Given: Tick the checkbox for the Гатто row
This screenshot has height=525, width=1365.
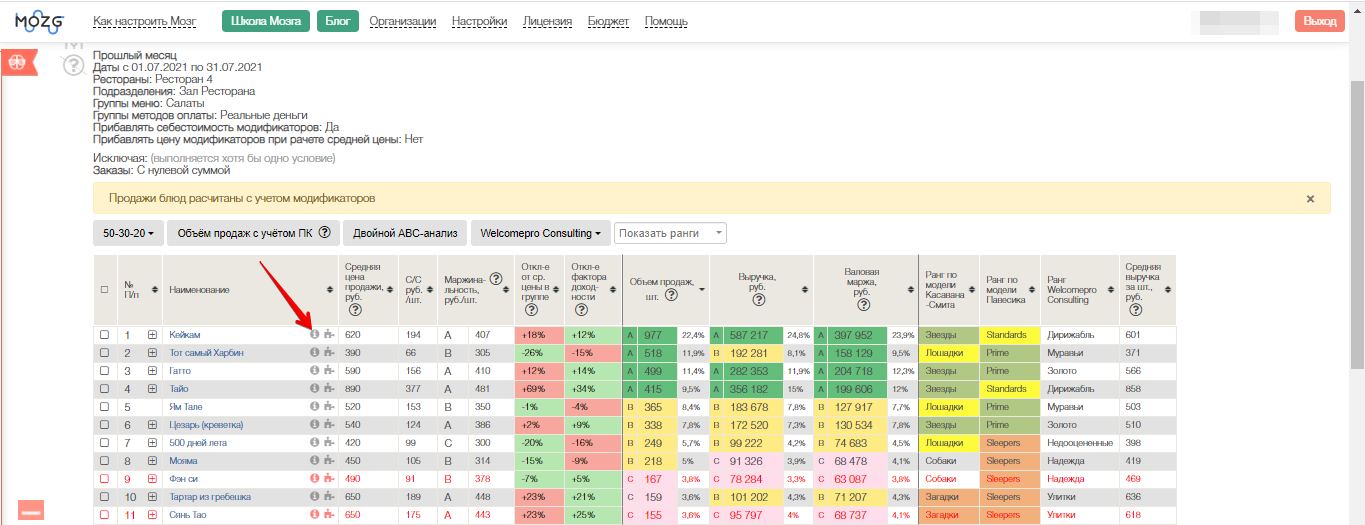Looking at the screenshot, I should [x=105, y=371].
